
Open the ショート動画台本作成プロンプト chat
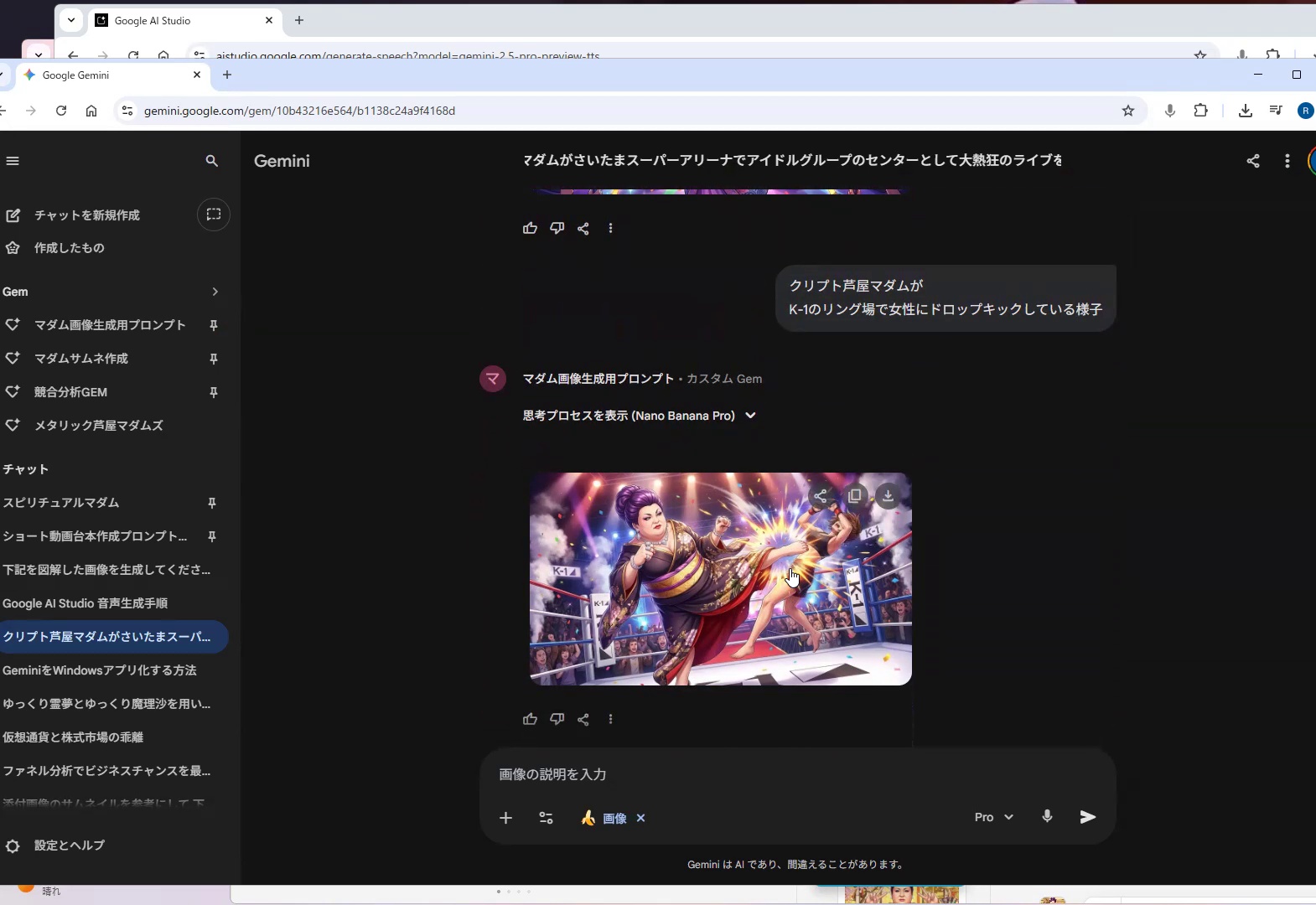[95, 536]
